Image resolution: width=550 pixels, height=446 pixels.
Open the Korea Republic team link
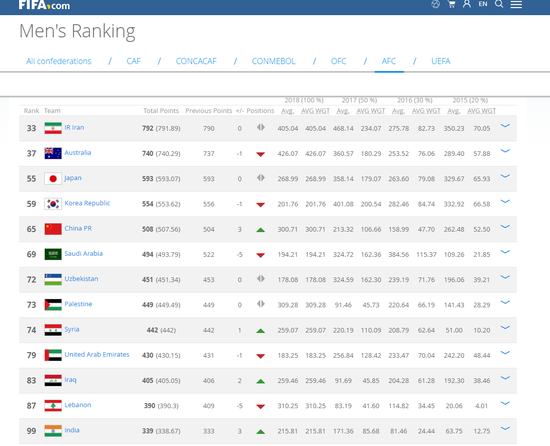click(x=87, y=203)
